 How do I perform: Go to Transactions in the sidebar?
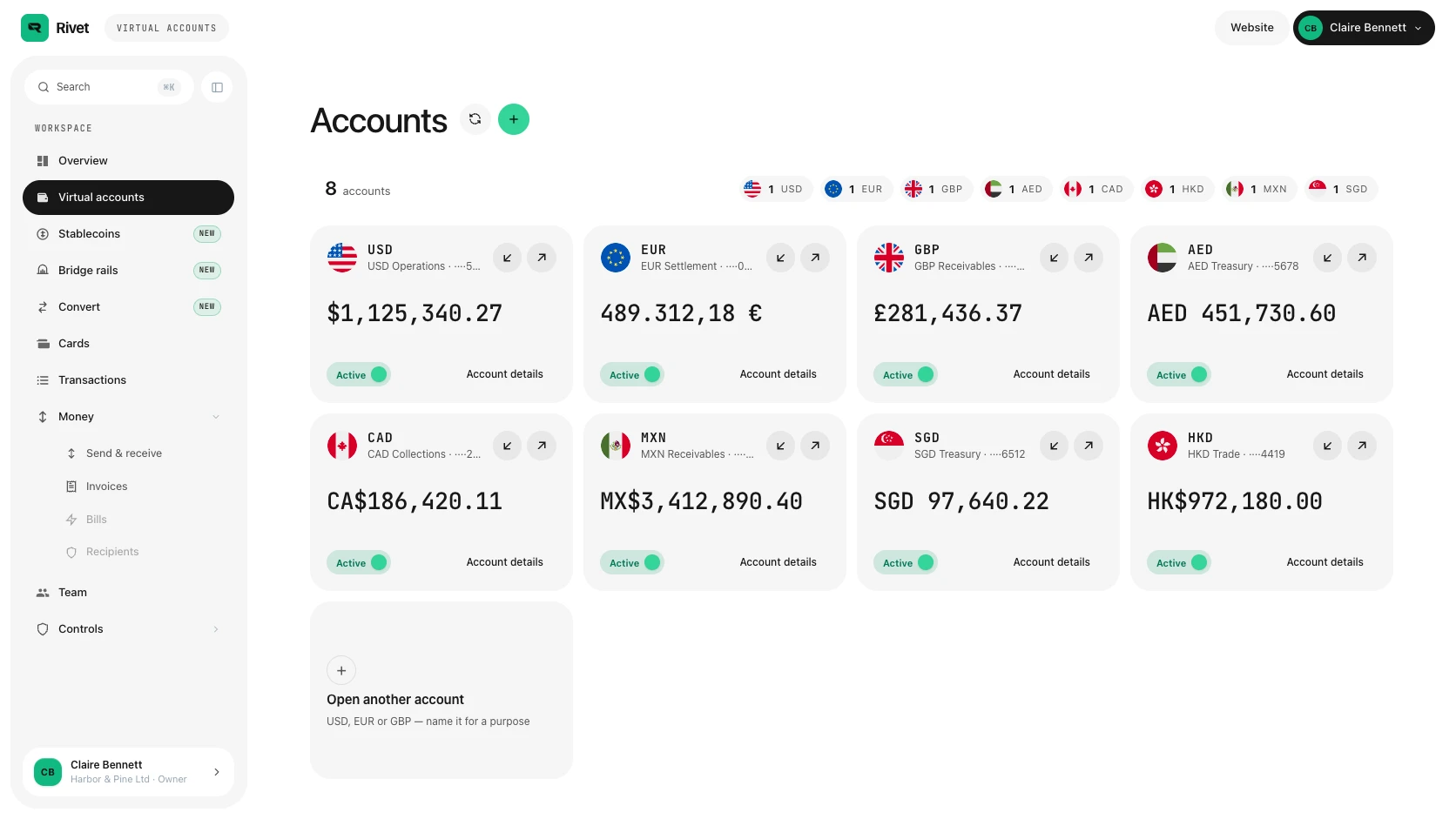click(x=128, y=380)
